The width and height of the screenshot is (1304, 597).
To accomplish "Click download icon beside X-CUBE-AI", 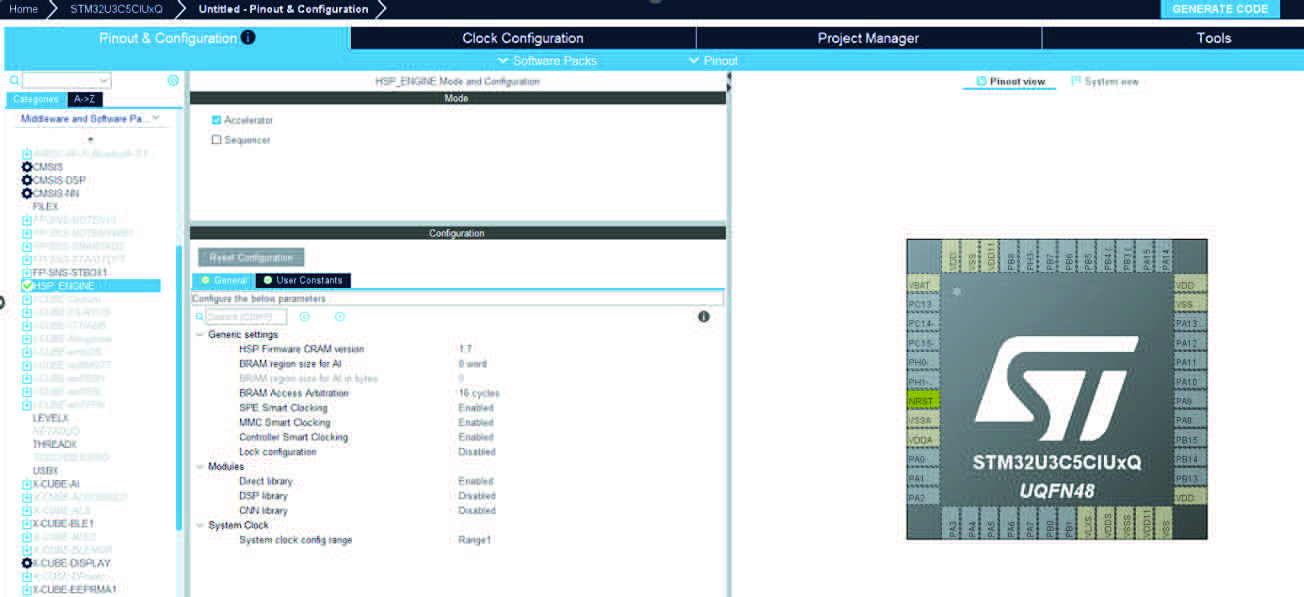I will point(27,484).
